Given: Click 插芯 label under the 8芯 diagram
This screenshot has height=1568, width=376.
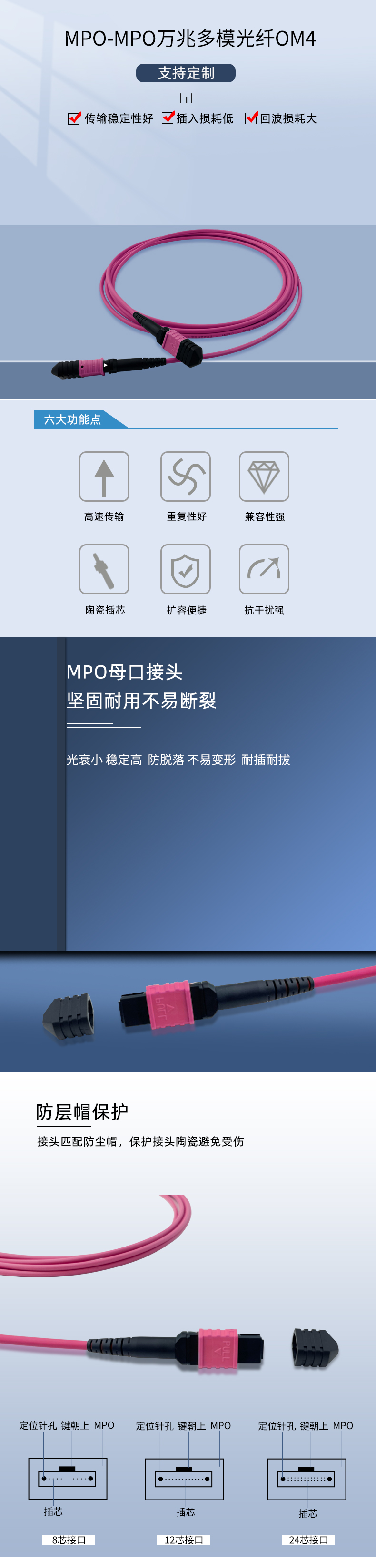Looking at the screenshot, I should pos(53,1511).
